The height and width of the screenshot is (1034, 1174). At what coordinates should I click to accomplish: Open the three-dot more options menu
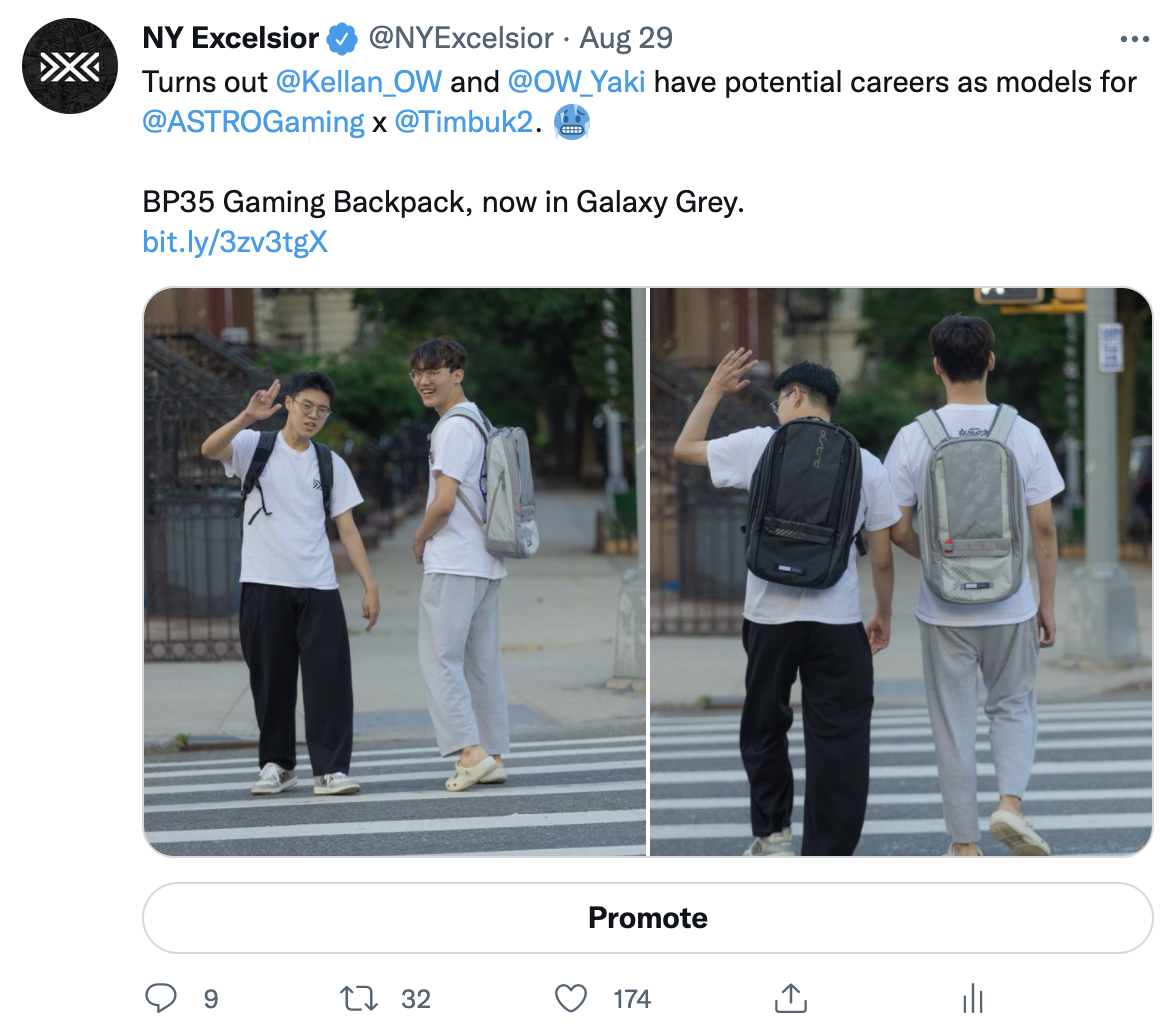1134,39
